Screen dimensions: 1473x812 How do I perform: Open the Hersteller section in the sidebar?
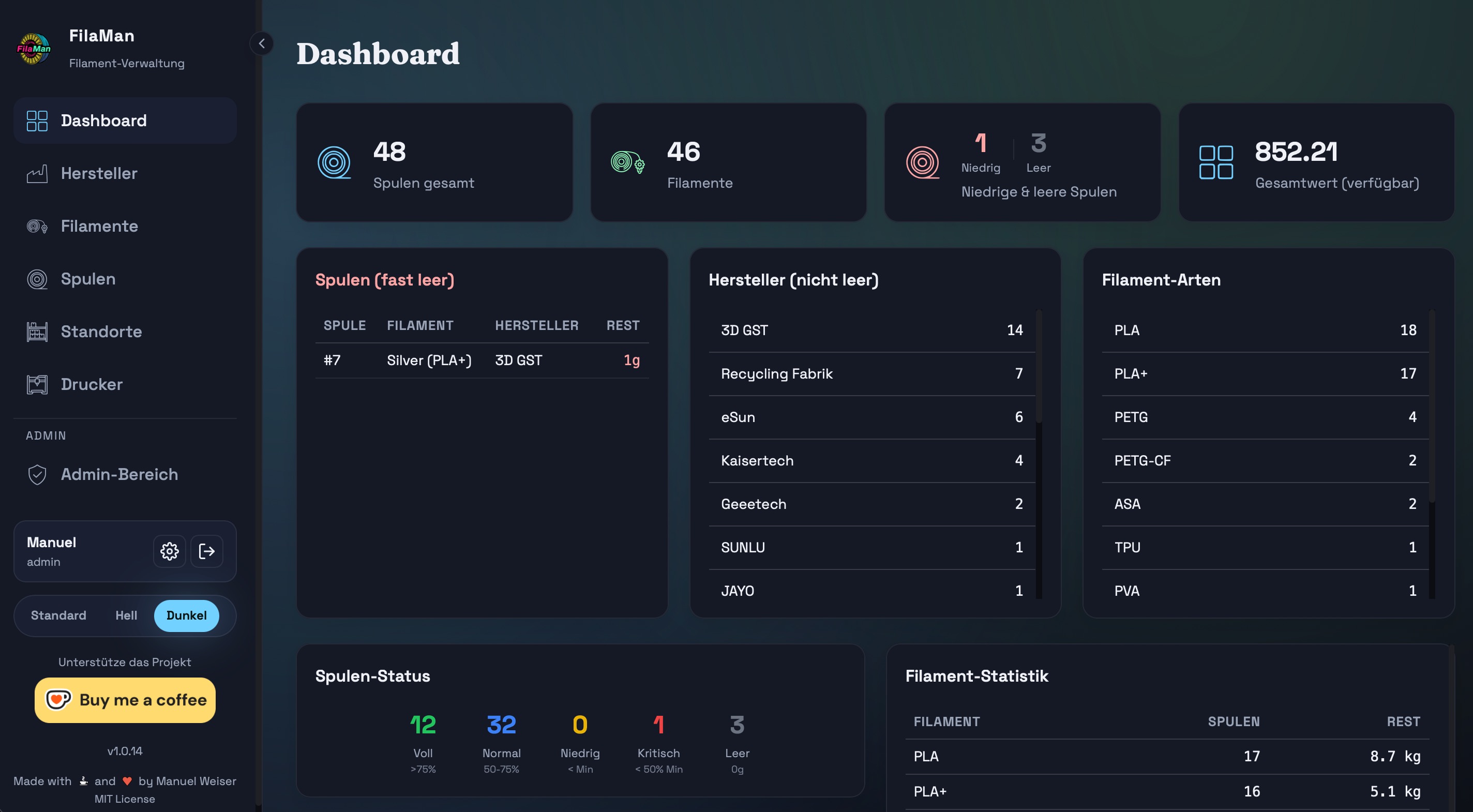click(99, 173)
